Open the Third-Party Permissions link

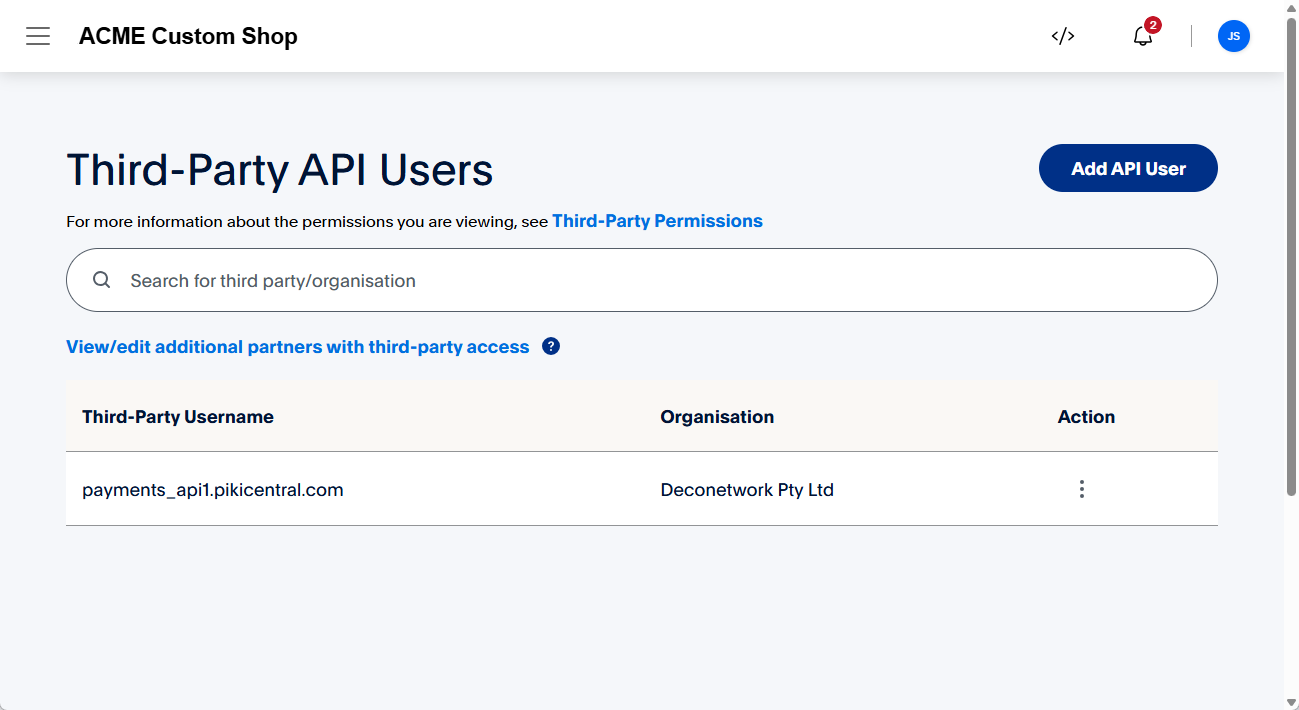pos(657,220)
